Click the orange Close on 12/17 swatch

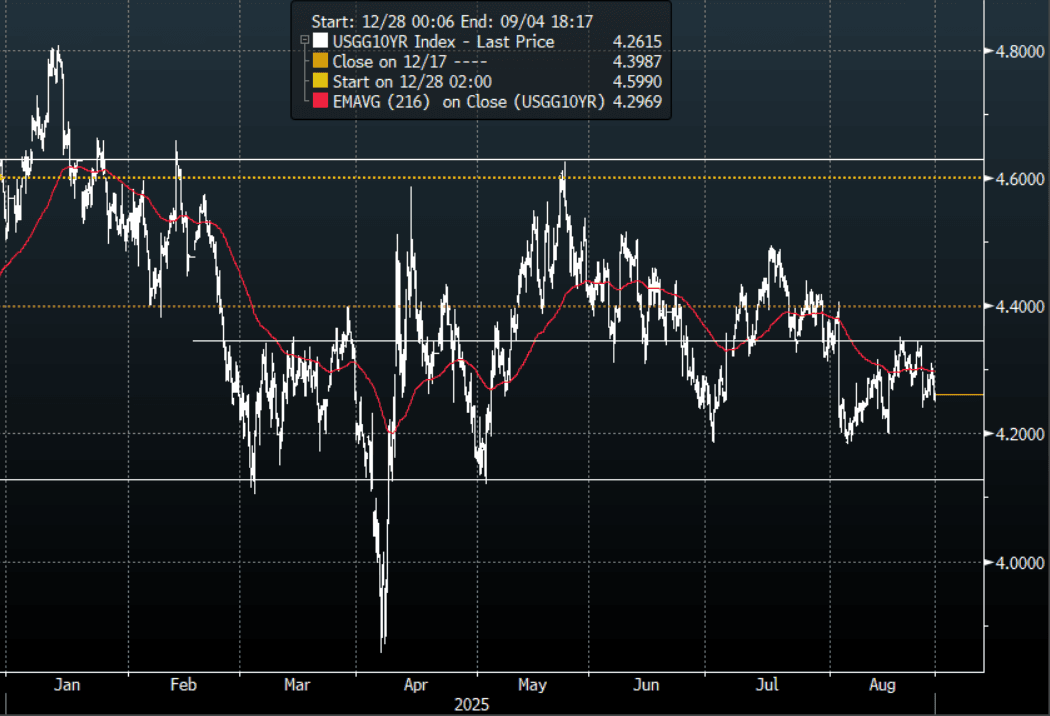[320, 61]
